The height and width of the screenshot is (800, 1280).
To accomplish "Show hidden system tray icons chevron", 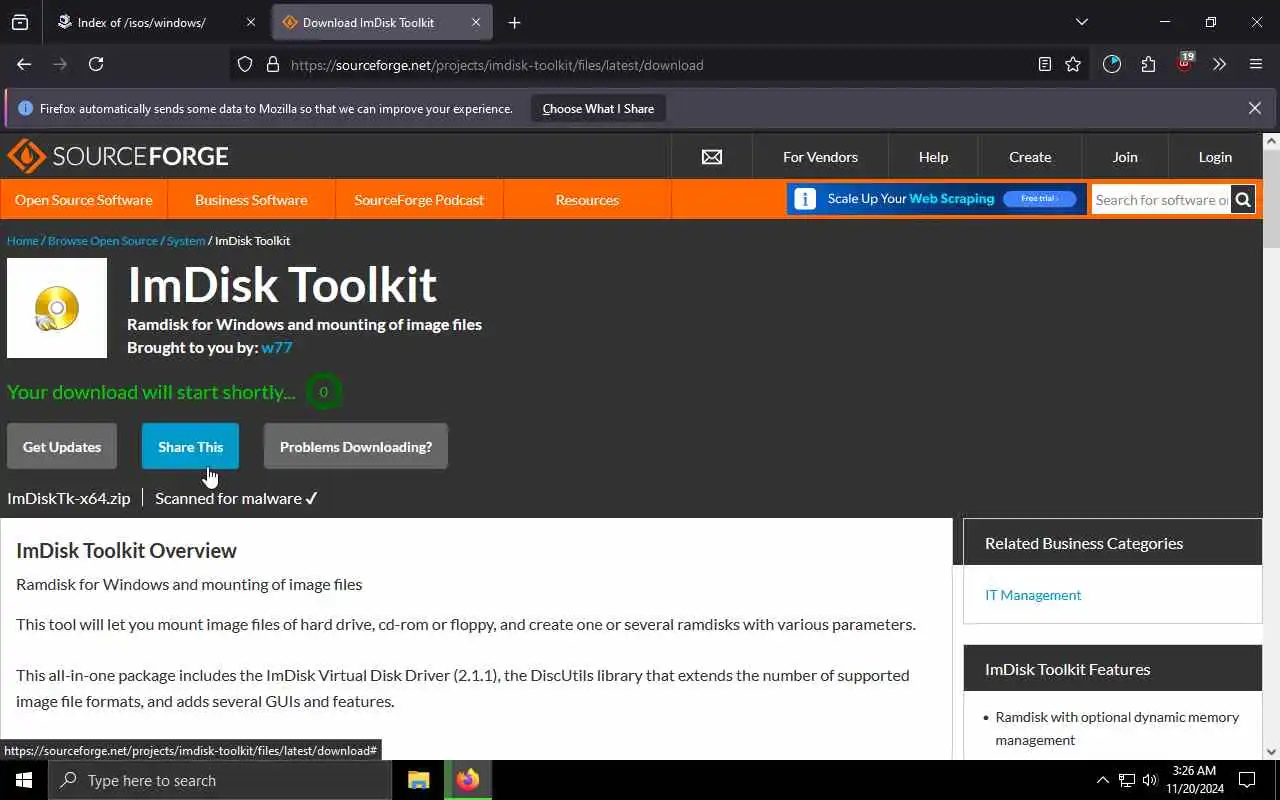I will pyautogui.click(x=1103, y=780).
